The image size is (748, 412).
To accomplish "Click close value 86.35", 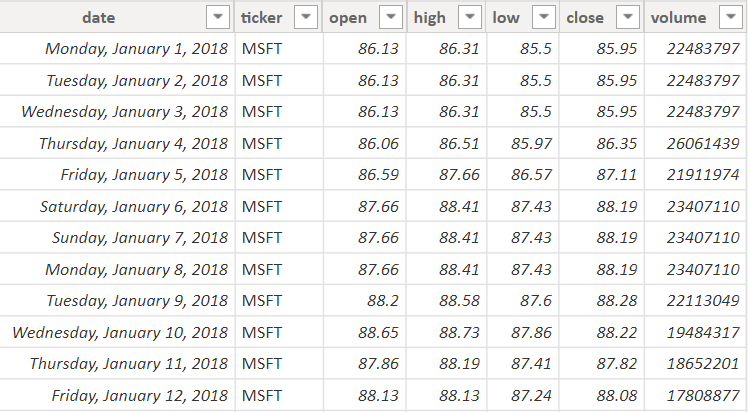I will (x=616, y=143).
